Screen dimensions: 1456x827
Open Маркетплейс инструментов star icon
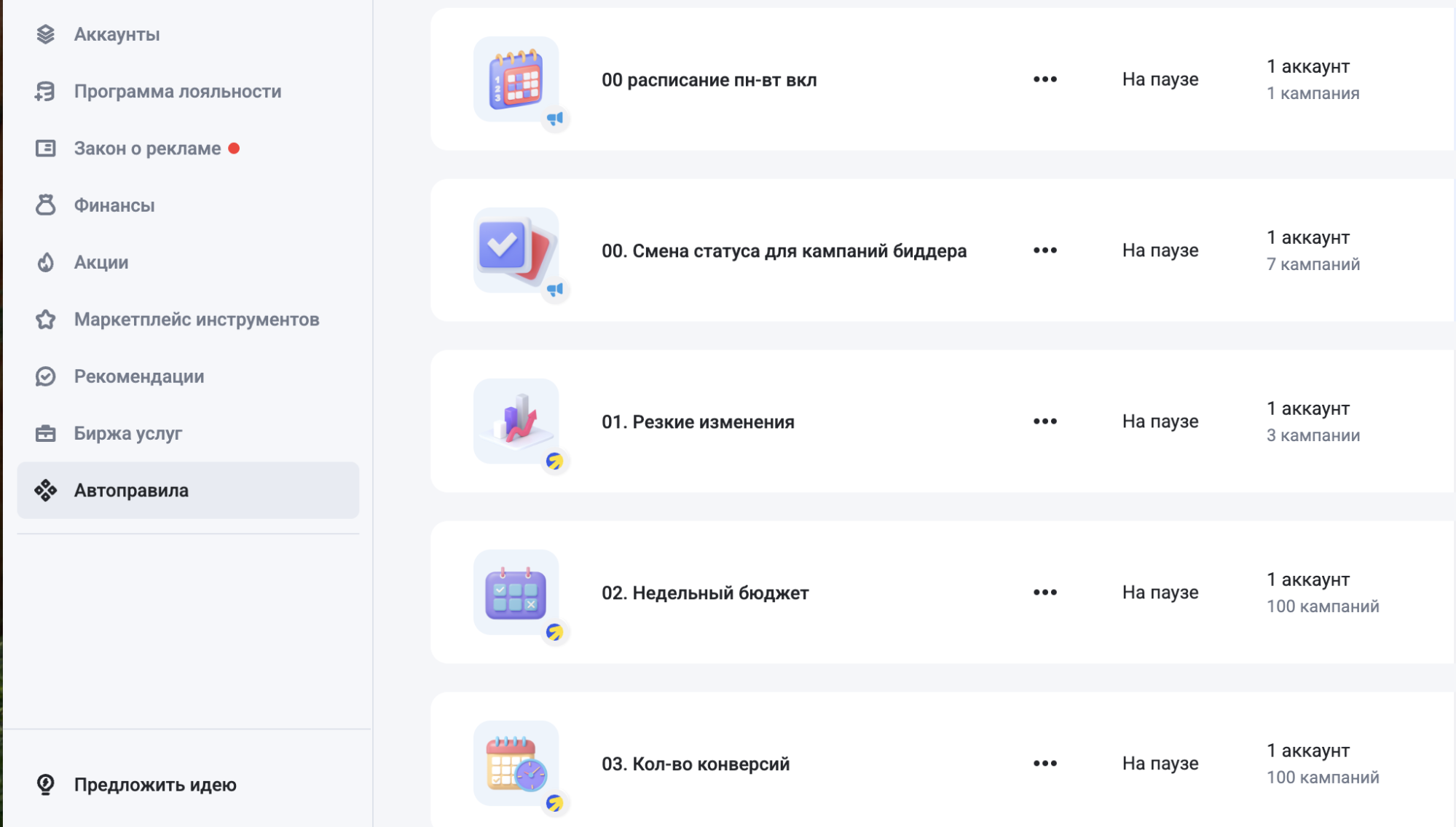pyautogui.click(x=45, y=319)
